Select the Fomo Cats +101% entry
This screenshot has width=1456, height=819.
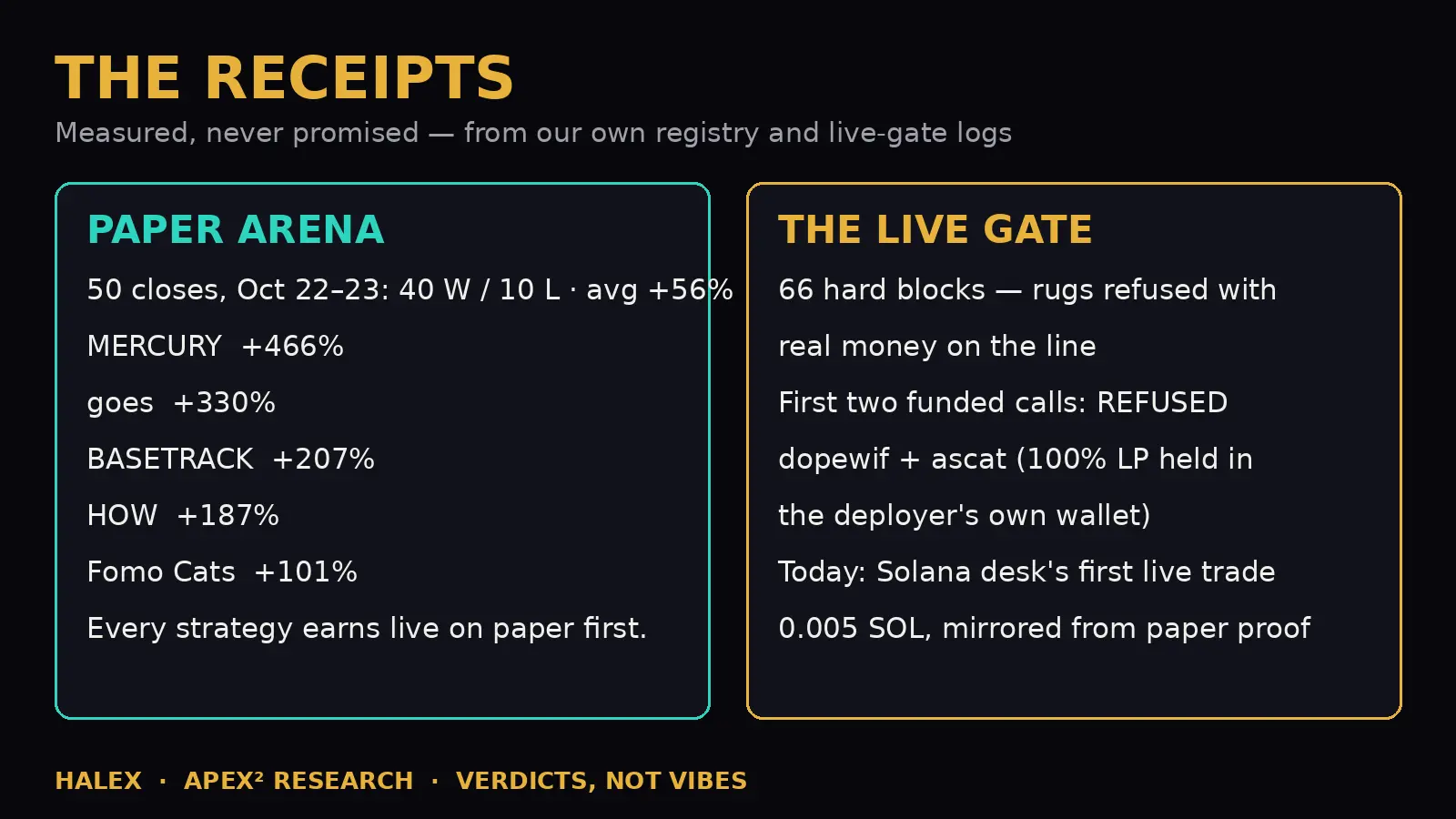tap(222, 571)
